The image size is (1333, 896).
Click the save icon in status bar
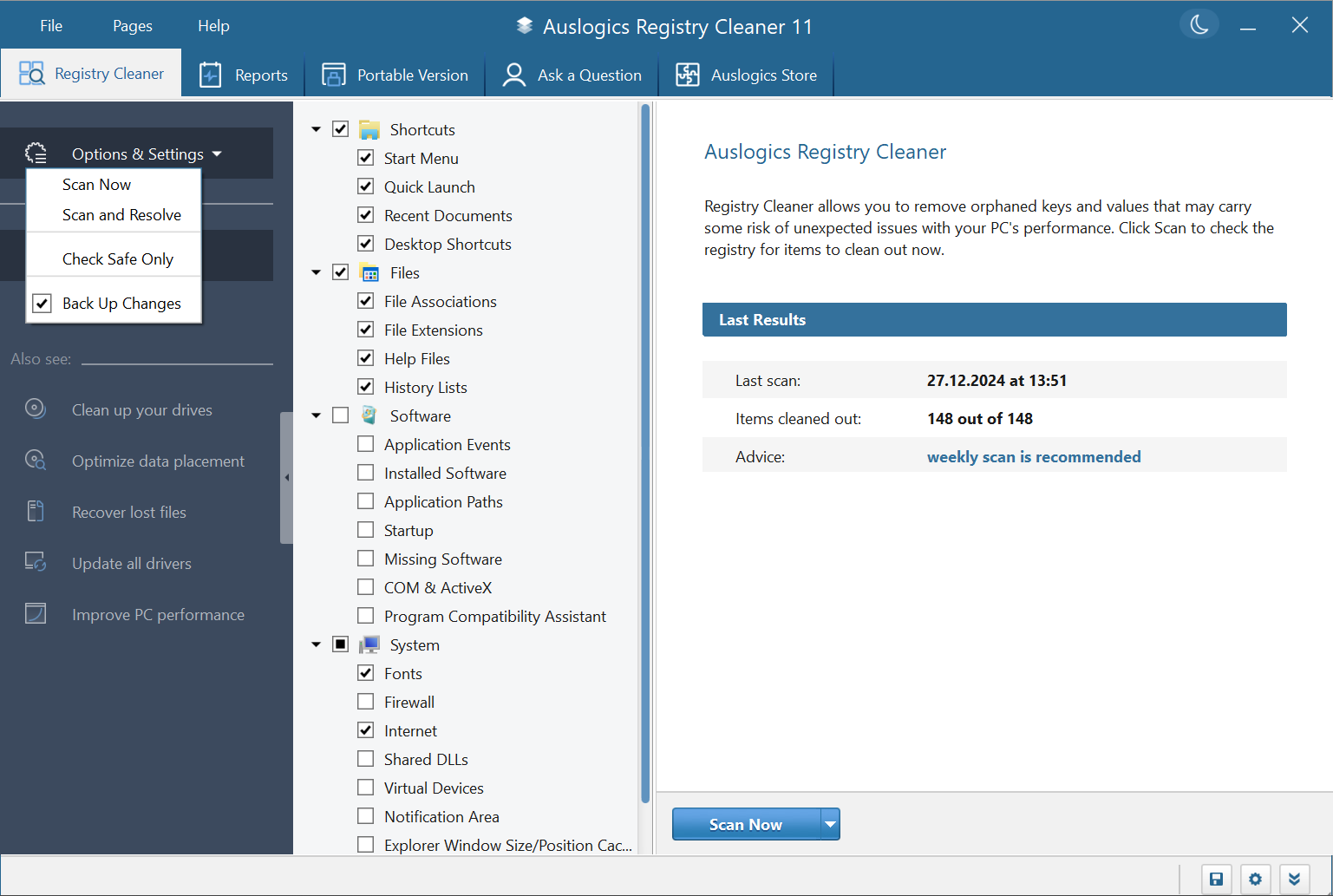pos(1216,879)
